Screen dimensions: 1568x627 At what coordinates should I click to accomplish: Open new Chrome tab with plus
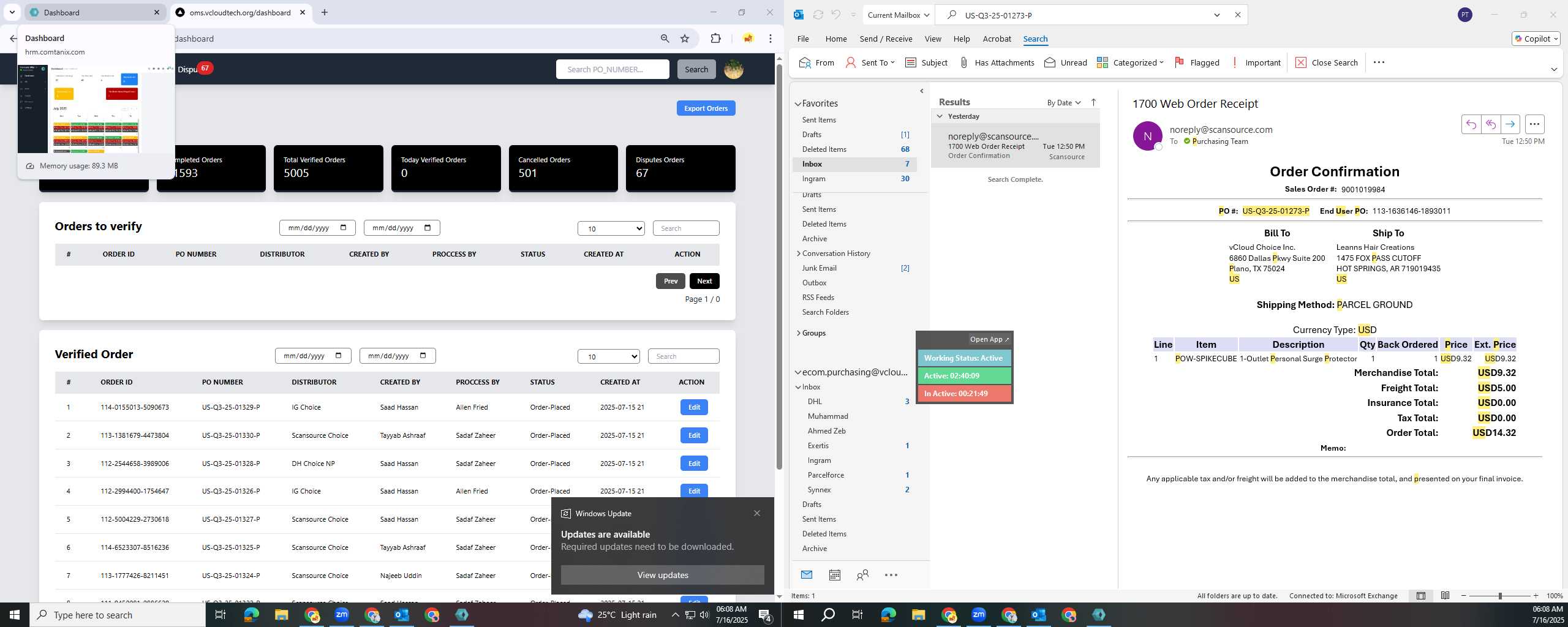(x=325, y=12)
